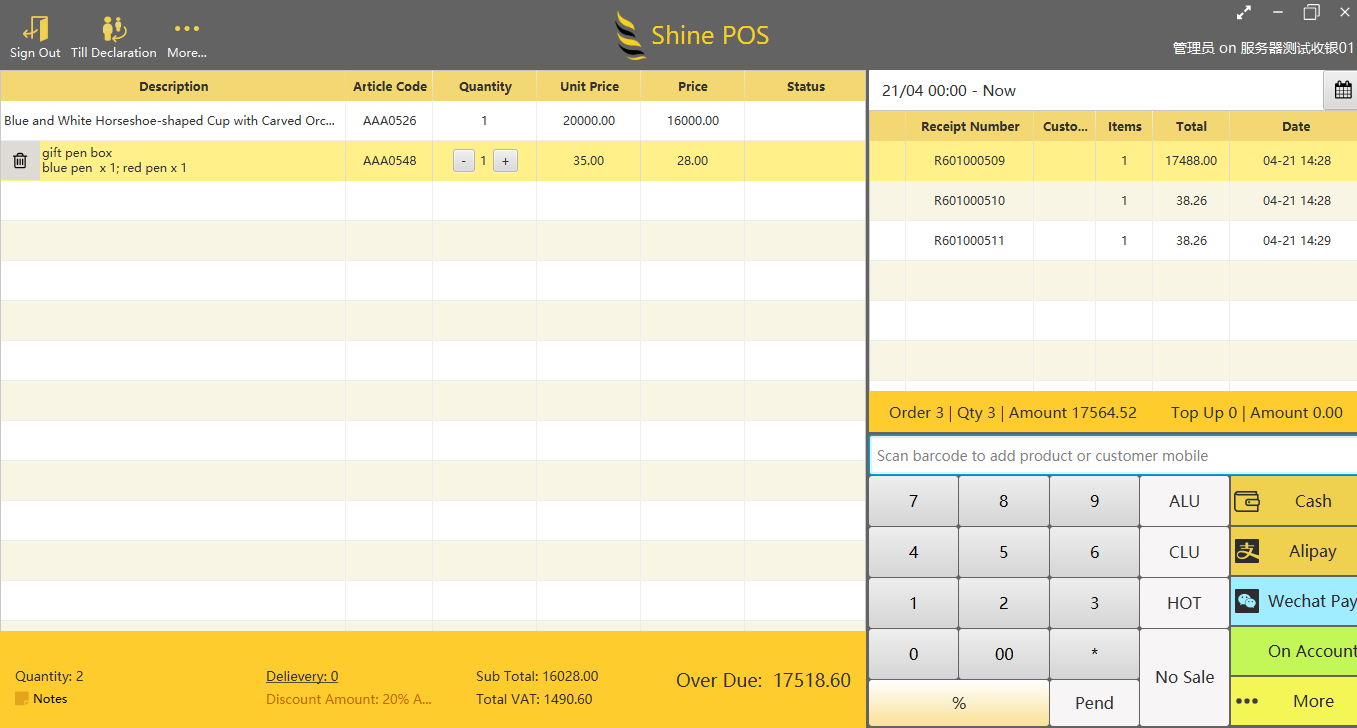The height and width of the screenshot is (728, 1357).
Task: Pay with Cash
Action: point(1293,501)
